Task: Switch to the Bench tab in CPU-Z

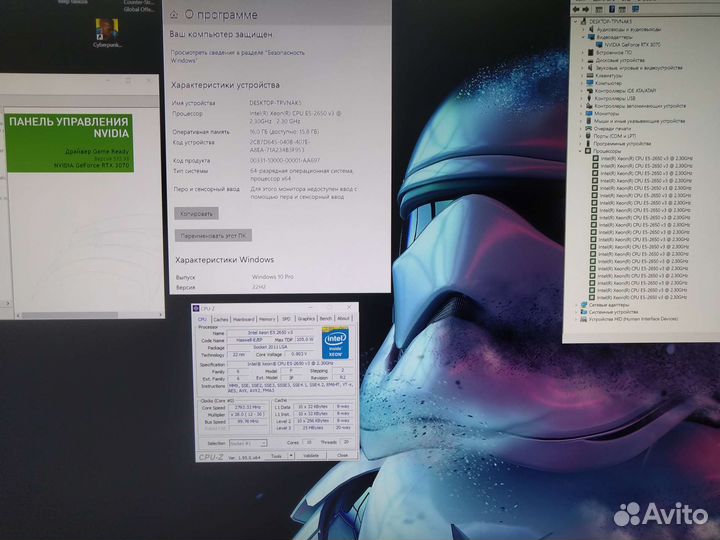Action: pyautogui.click(x=326, y=318)
